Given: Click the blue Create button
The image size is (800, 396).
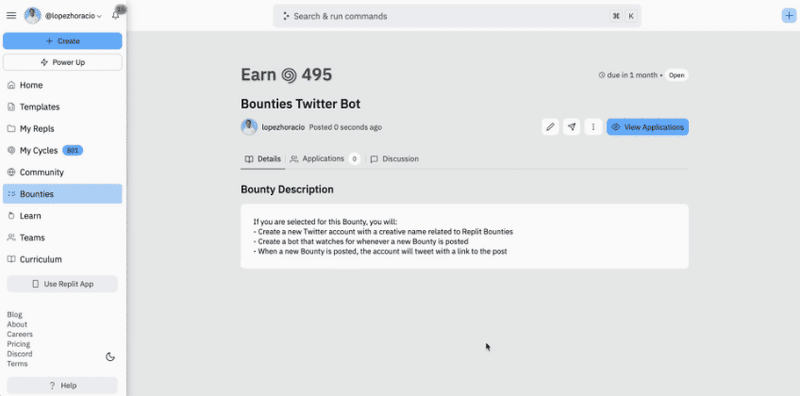Looking at the screenshot, I should (x=62, y=41).
